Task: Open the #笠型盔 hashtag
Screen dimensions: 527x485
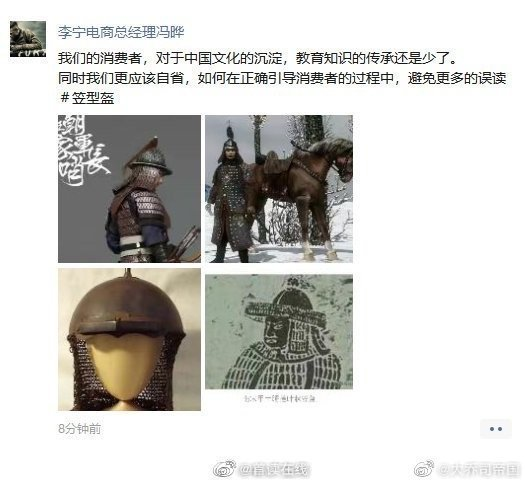Action: point(87,98)
